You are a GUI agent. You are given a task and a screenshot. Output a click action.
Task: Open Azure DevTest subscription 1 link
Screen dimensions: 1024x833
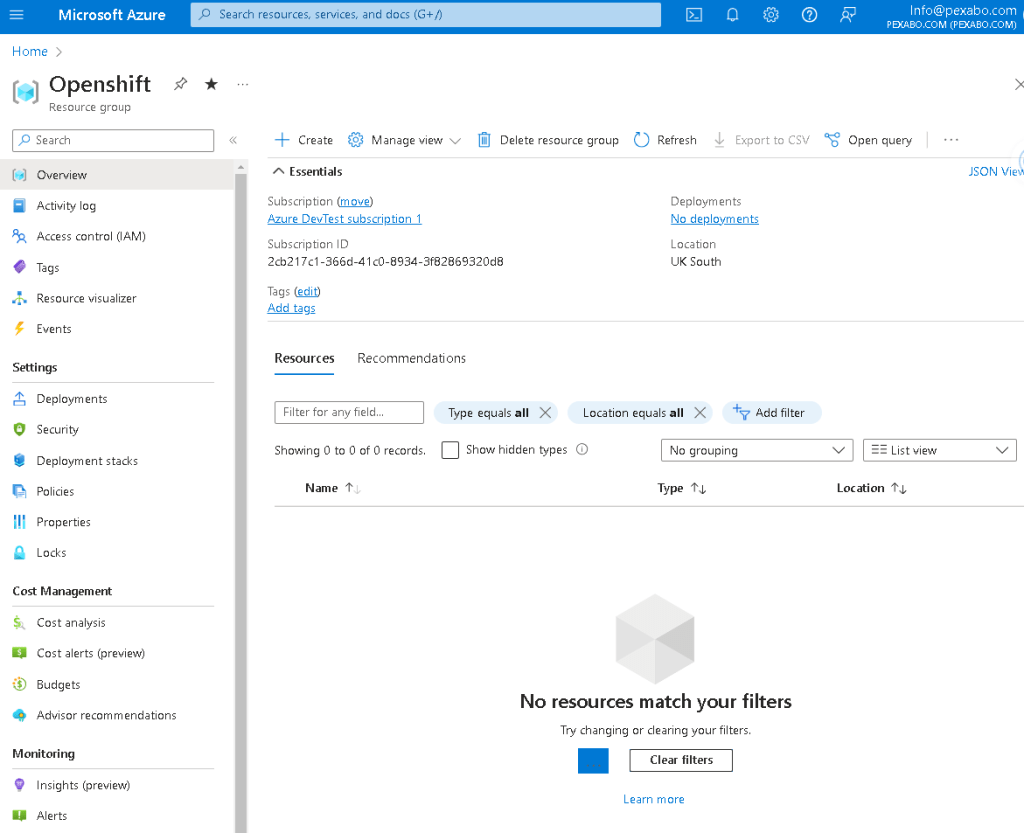[x=344, y=219]
